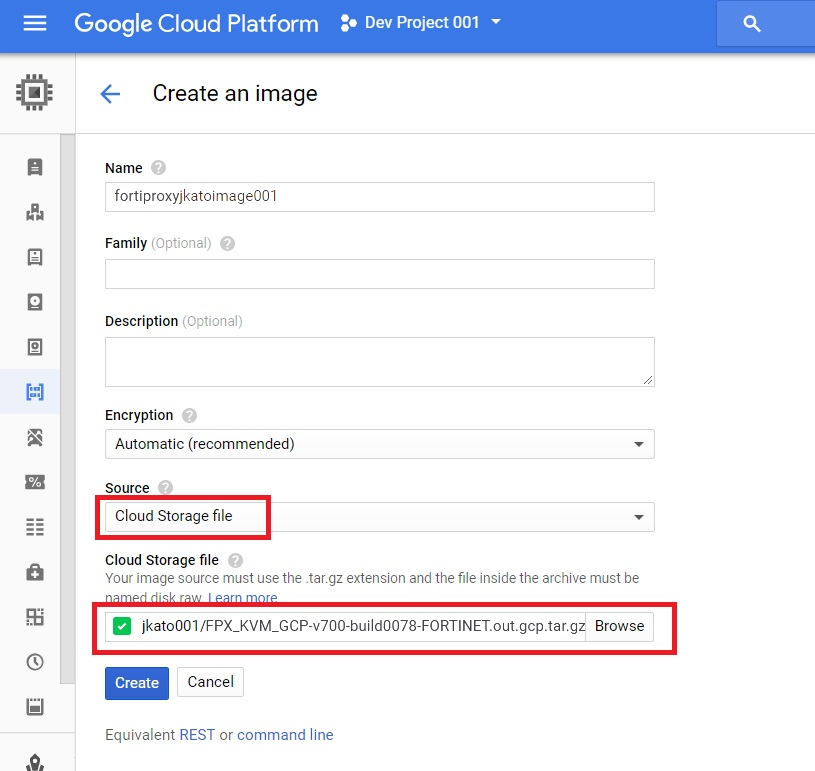
Task: Open the Compute Engine chip logo icon
Action: [x=35, y=90]
